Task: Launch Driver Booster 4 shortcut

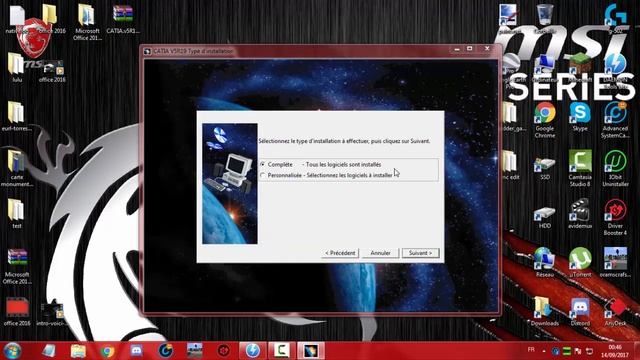Action: (x=616, y=217)
